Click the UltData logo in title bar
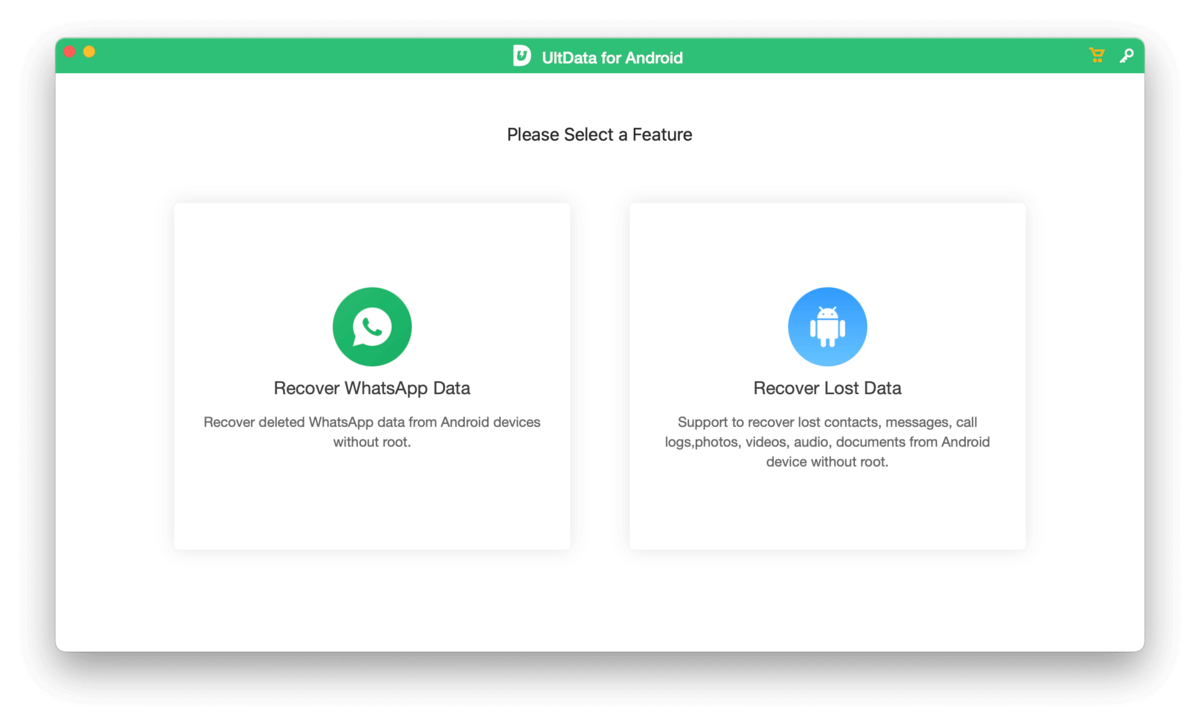The height and width of the screenshot is (725, 1200). pyautogui.click(x=522, y=56)
